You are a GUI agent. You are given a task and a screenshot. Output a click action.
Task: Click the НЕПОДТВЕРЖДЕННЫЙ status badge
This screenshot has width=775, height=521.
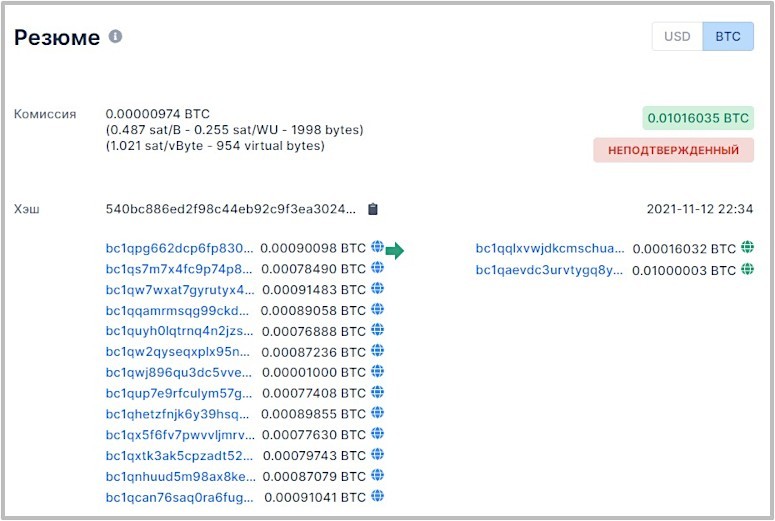pos(674,150)
